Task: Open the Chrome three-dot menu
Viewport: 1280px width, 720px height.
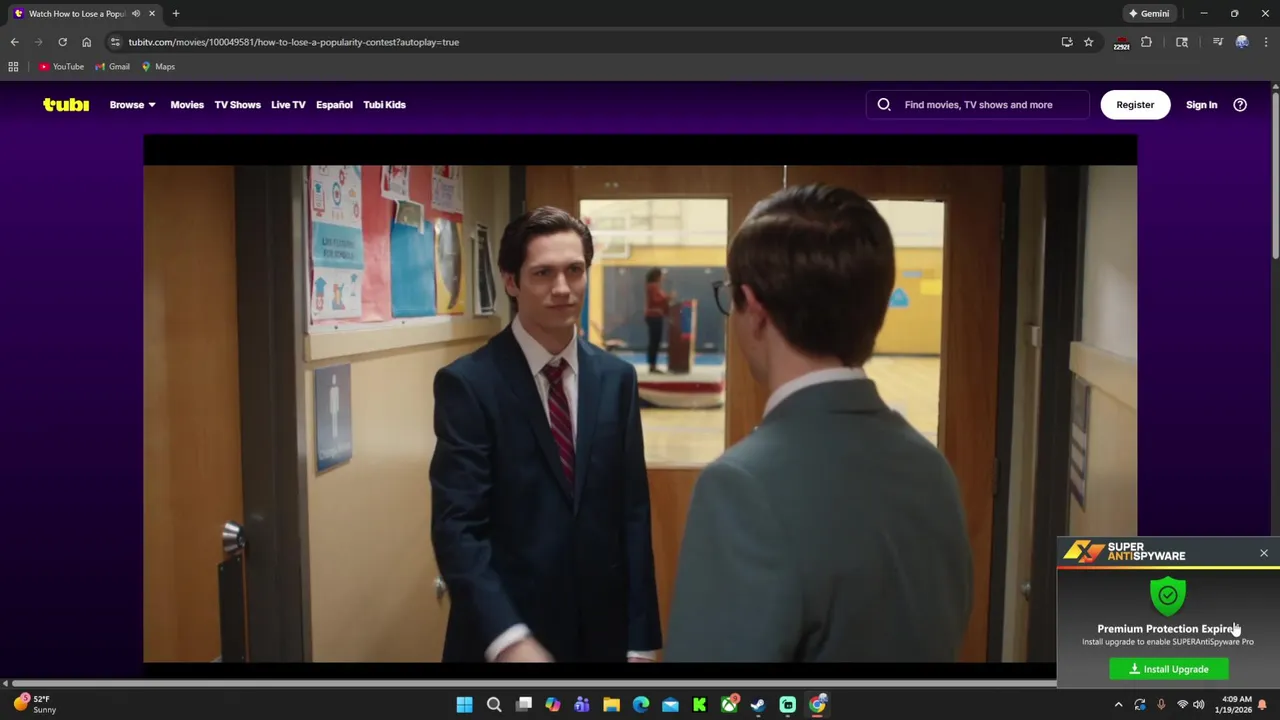Action: tap(1266, 42)
